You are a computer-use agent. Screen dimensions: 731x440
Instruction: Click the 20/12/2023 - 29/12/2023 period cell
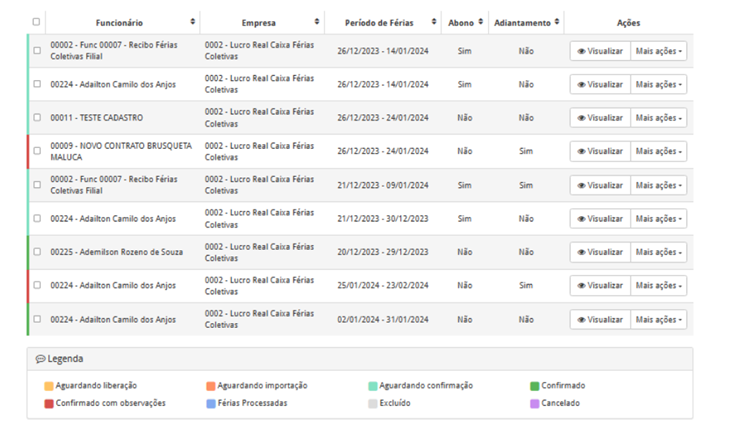click(x=382, y=252)
